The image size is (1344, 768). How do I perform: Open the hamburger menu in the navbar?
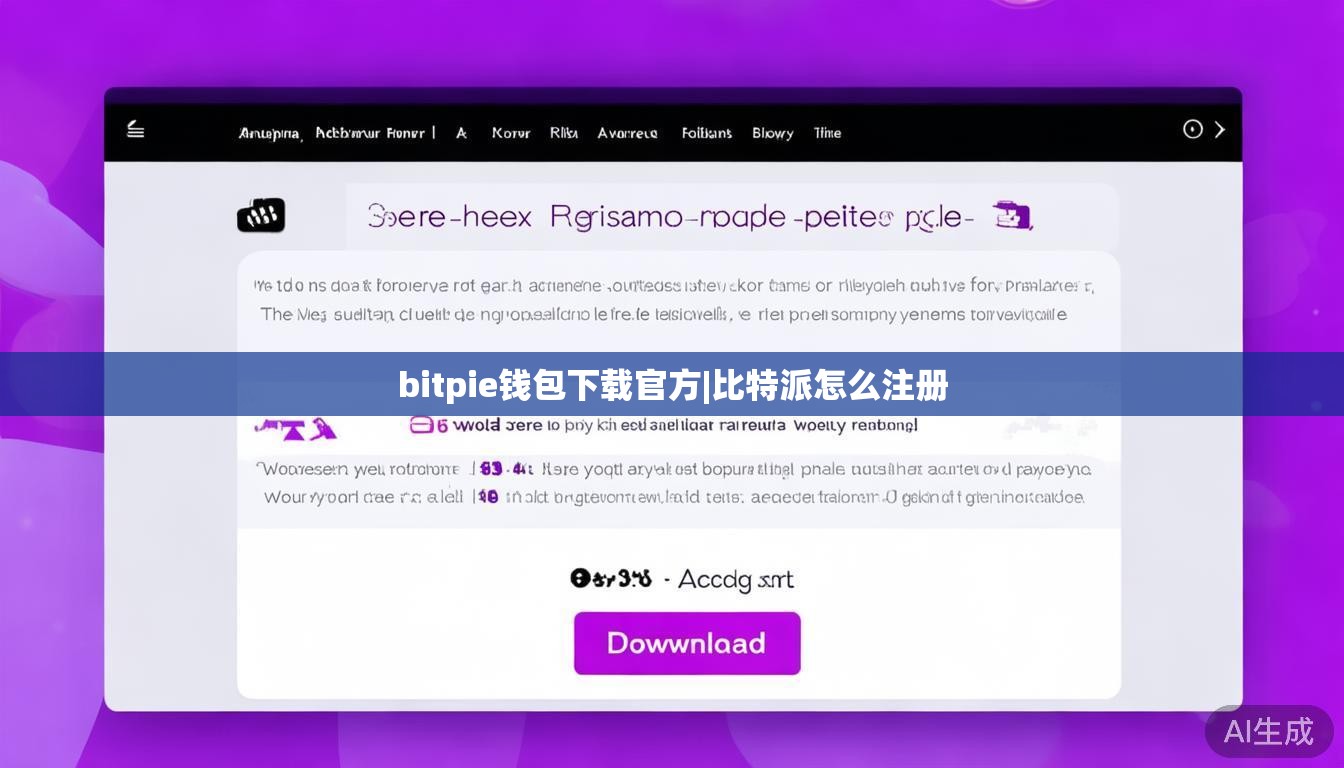(x=136, y=130)
